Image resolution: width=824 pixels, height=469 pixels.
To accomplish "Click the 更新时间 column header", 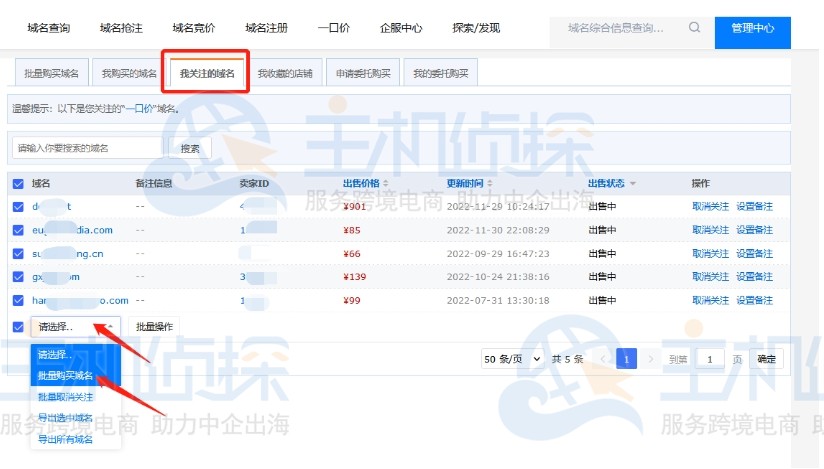I will pyautogui.click(x=465, y=183).
